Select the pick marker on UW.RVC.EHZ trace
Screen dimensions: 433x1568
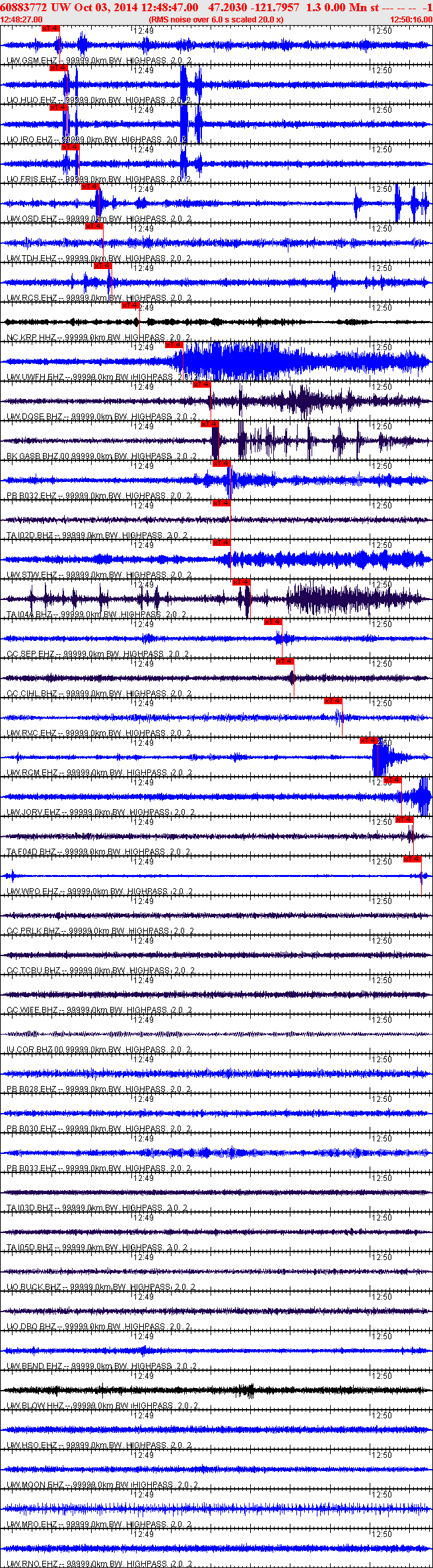(333, 701)
